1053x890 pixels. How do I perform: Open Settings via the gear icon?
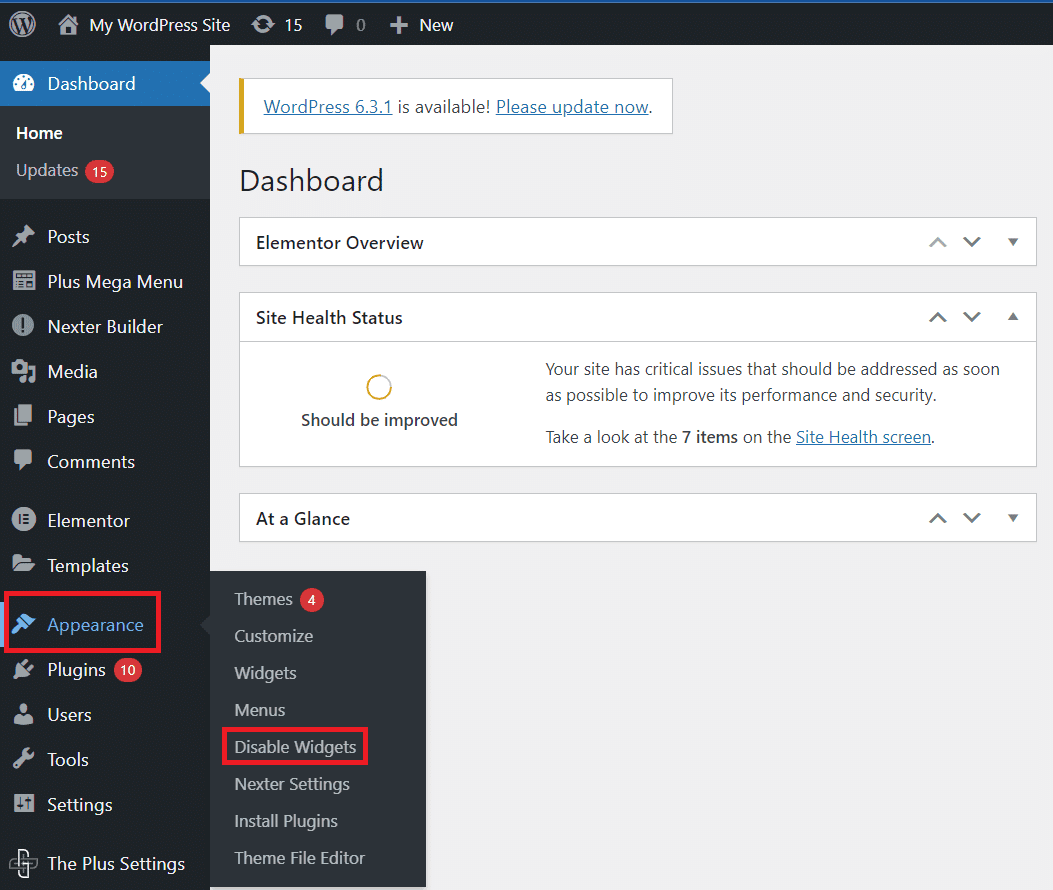(x=22, y=804)
